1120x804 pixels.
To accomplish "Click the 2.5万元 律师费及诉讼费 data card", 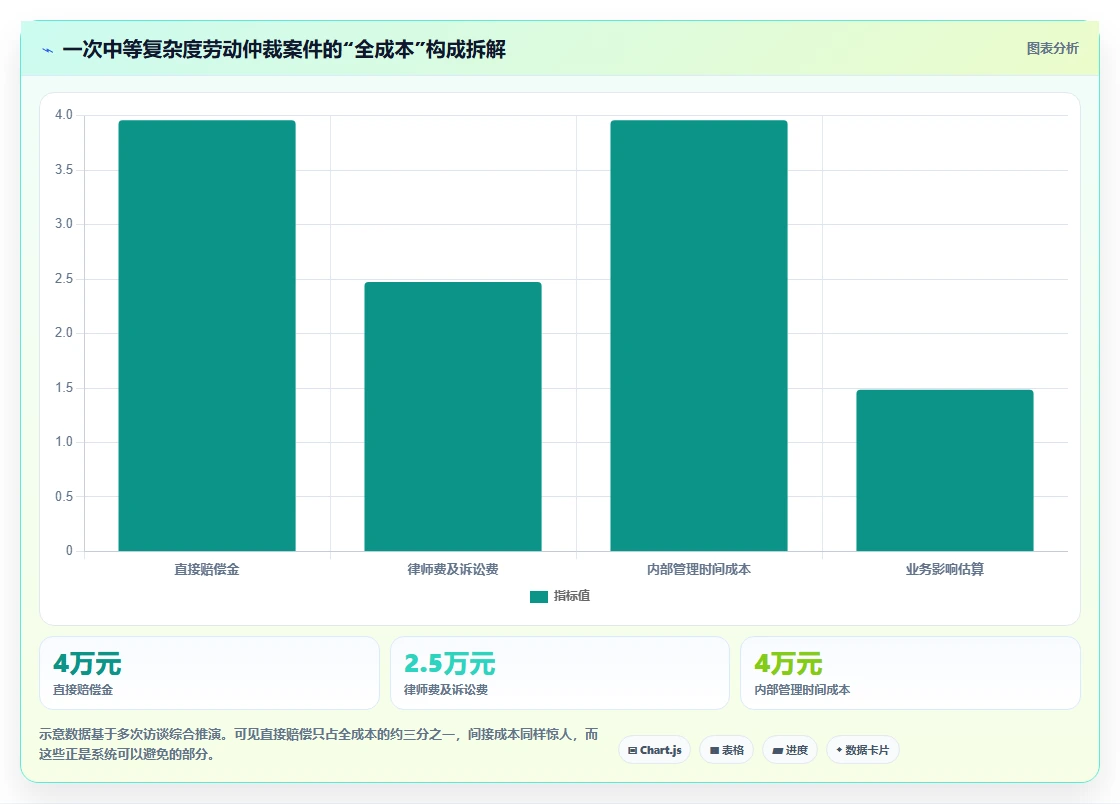I will (560, 673).
